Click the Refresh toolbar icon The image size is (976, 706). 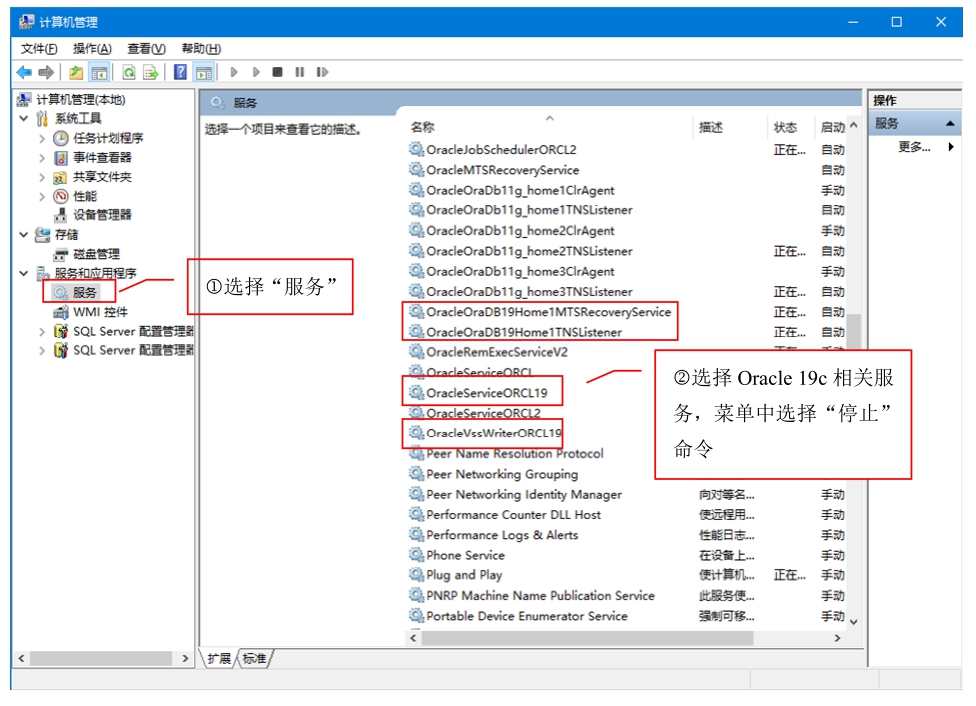coord(129,73)
